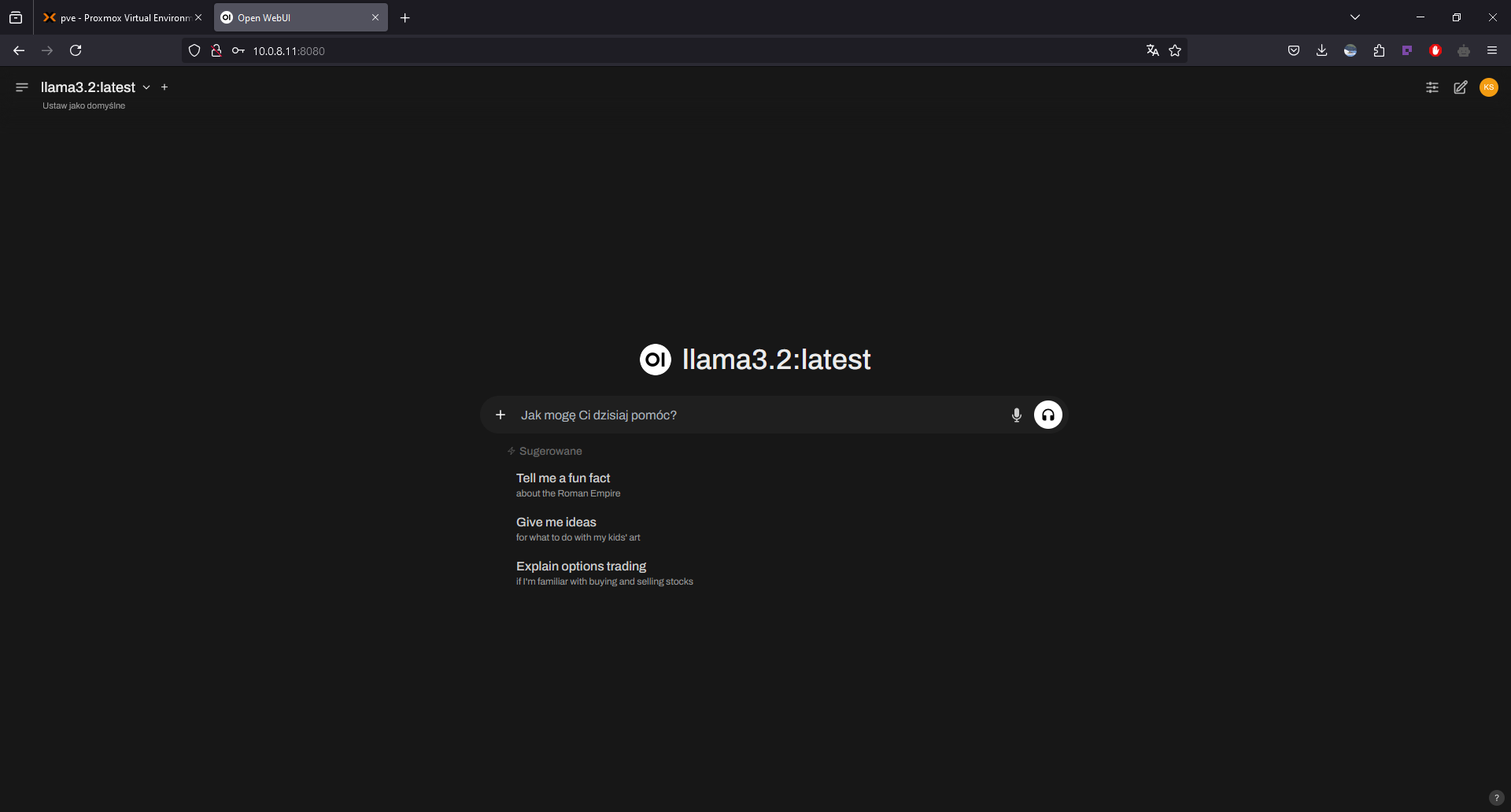Open browser downloads panel
This screenshot has width=1511, height=812.
(x=1322, y=50)
